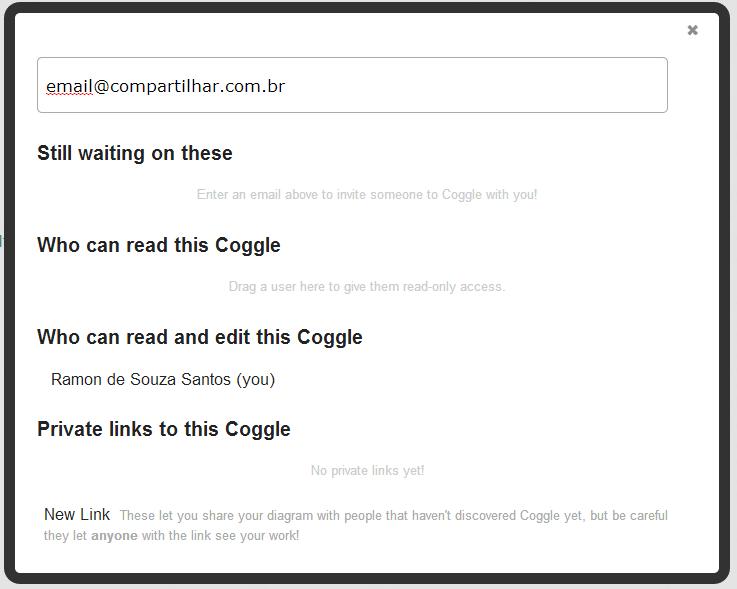Viewport: 737px width, 589px height.
Task: Click the bold word "anyone" in the warning
Action: (116, 536)
